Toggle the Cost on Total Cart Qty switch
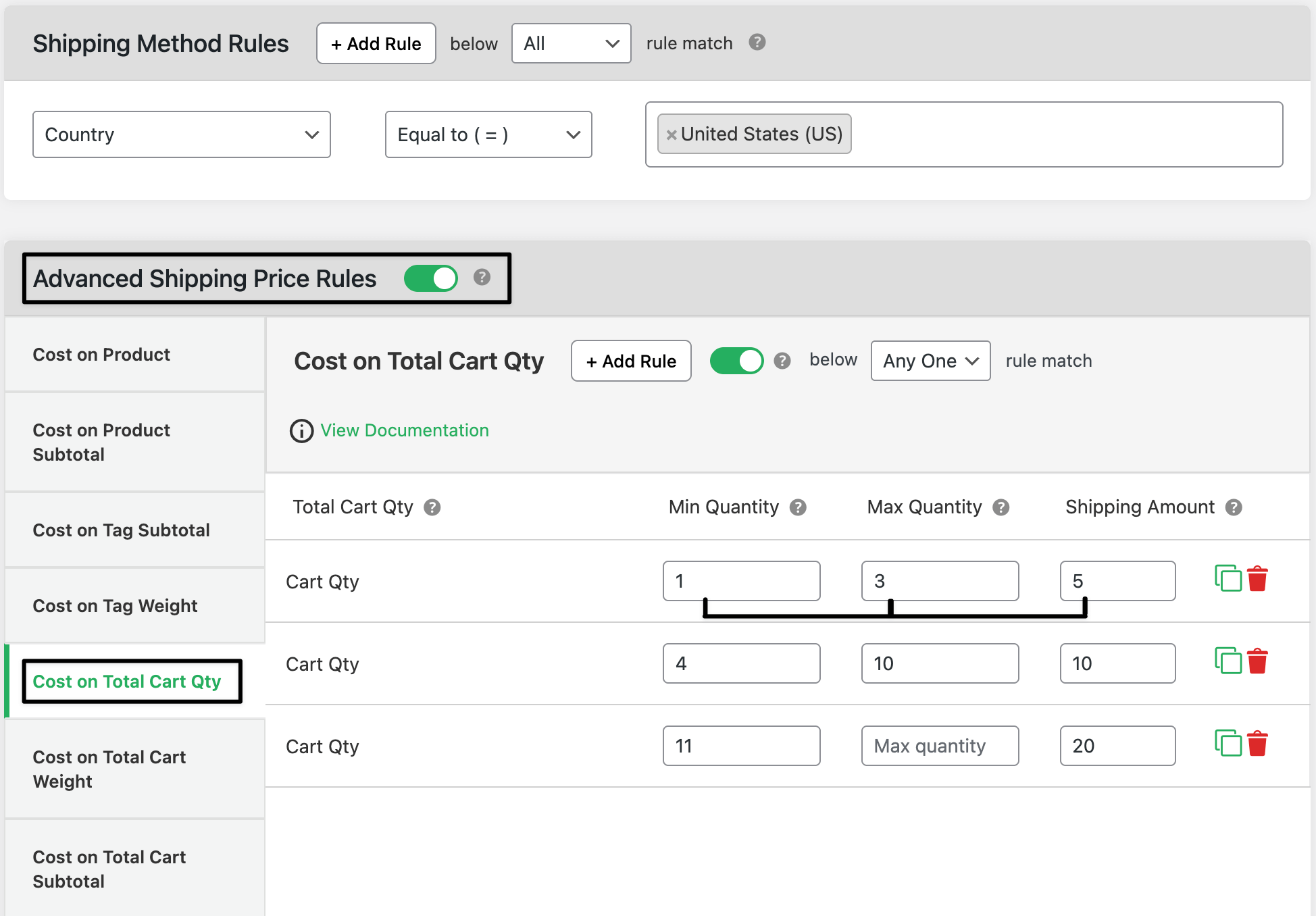Image resolution: width=1316 pixels, height=916 pixels. pyautogui.click(x=736, y=361)
